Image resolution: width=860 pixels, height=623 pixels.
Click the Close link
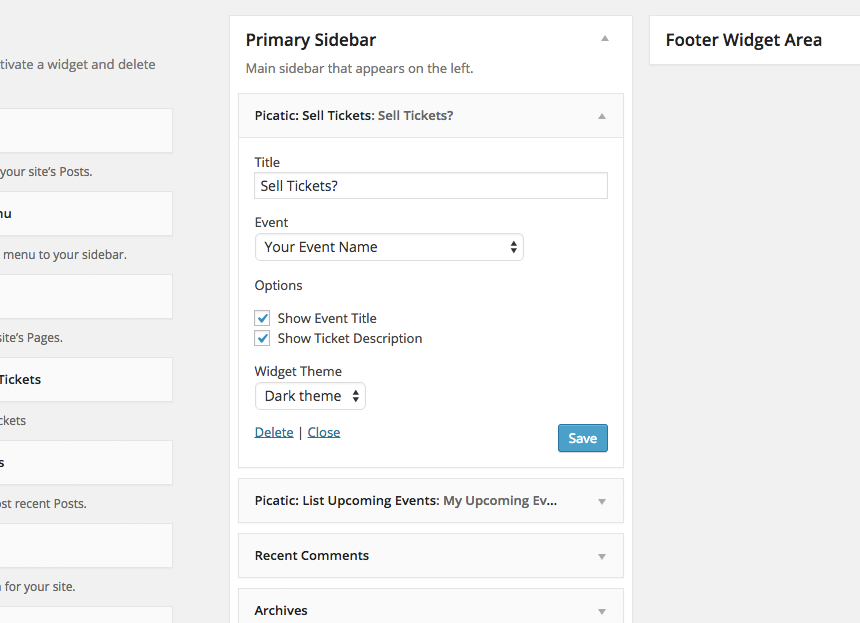pyautogui.click(x=324, y=432)
